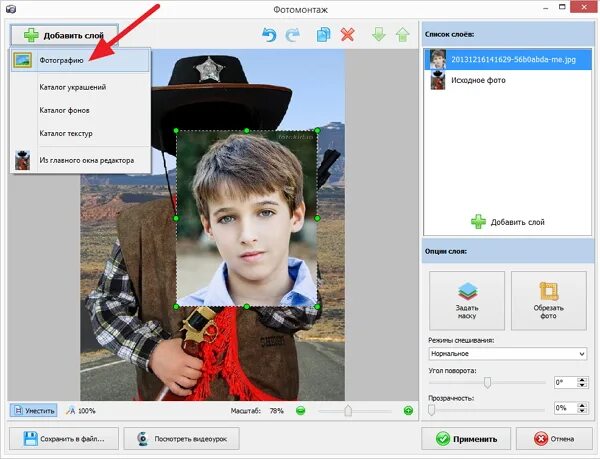Set zoom to 100% button

point(81,411)
